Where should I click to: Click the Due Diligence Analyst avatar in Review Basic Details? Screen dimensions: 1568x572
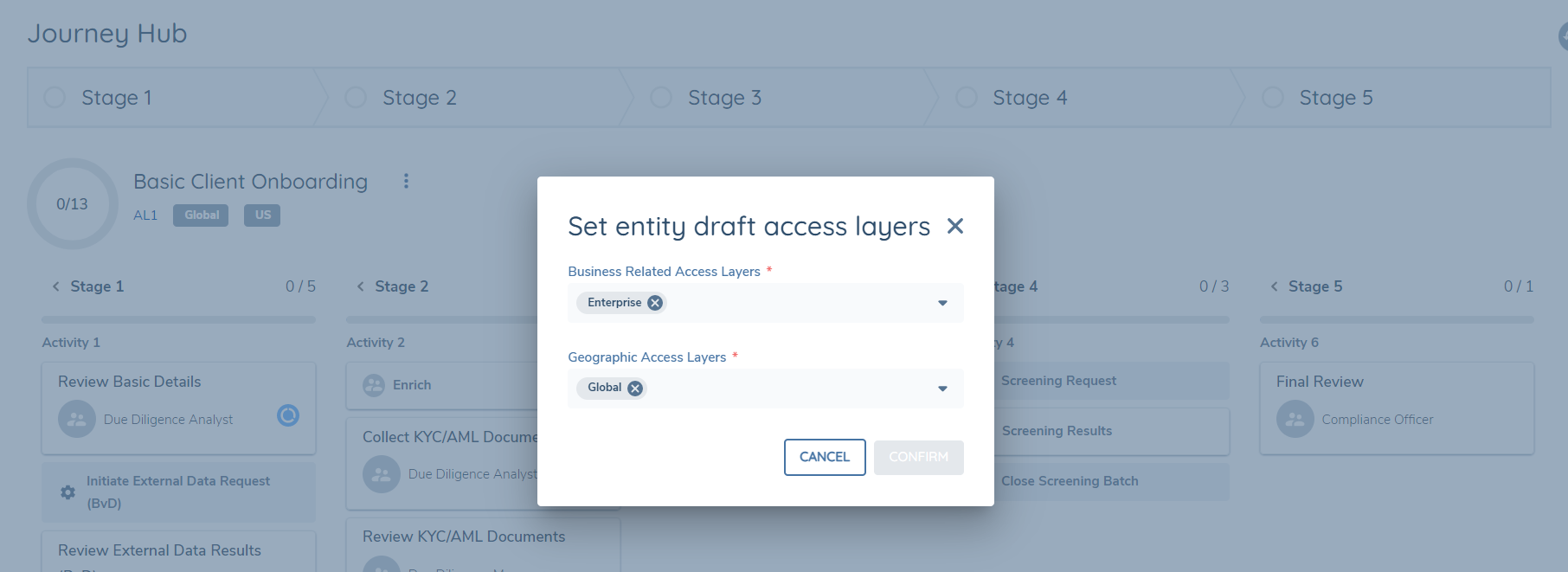click(77, 419)
